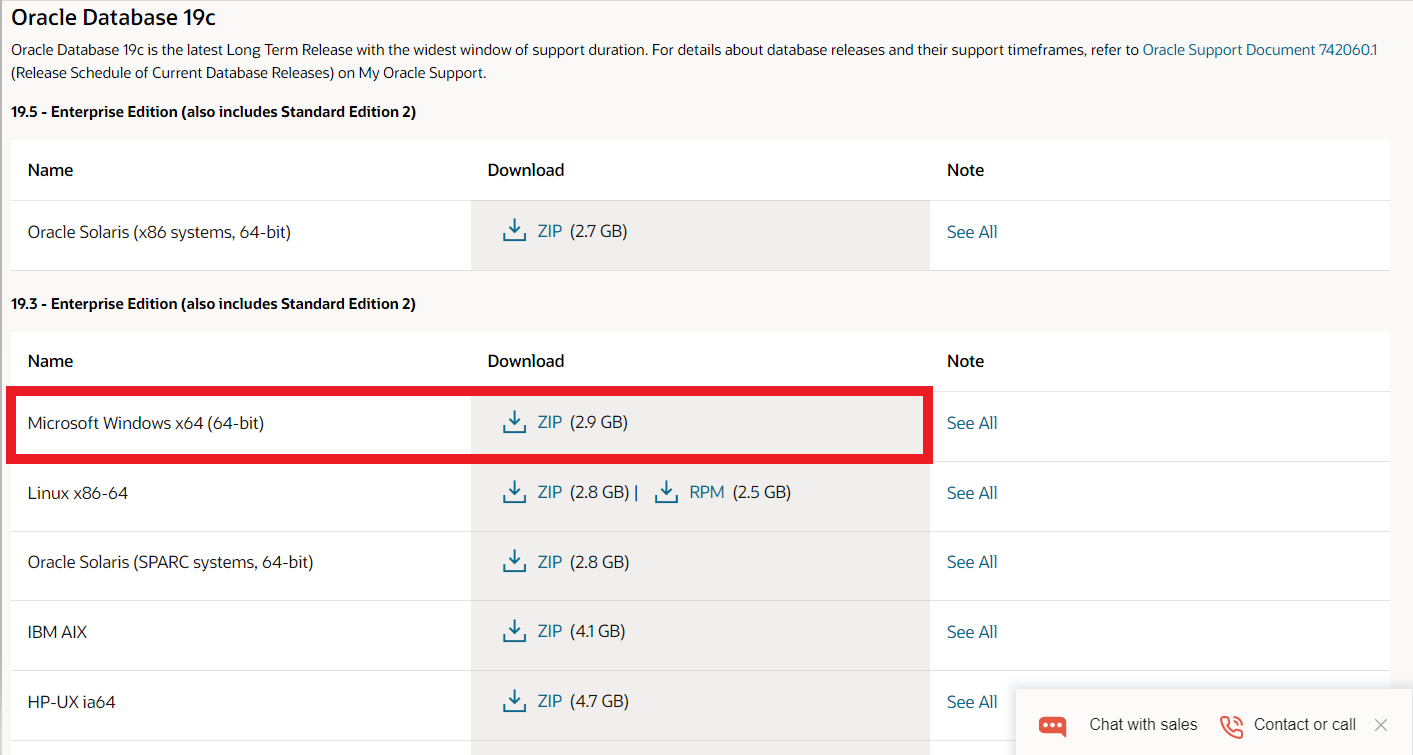This screenshot has height=755, width=1413.
Task: Click the 19.3 - Enterprise Edition heading
Action: click(x=213, y=303)
